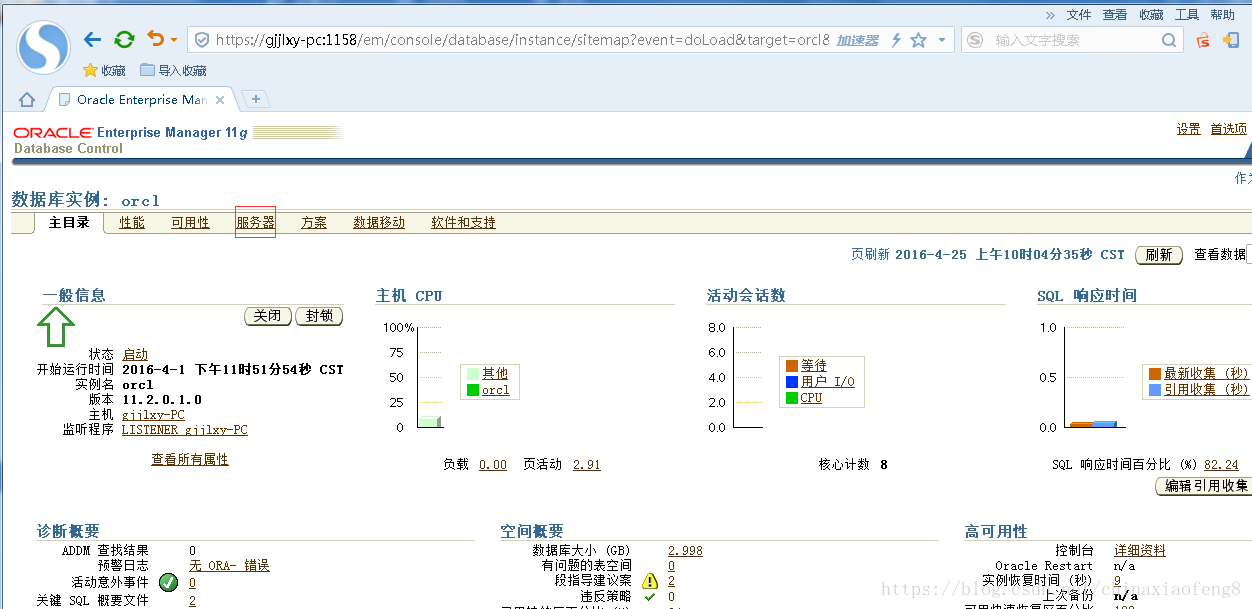Switch to the 性能 tab

132,223
